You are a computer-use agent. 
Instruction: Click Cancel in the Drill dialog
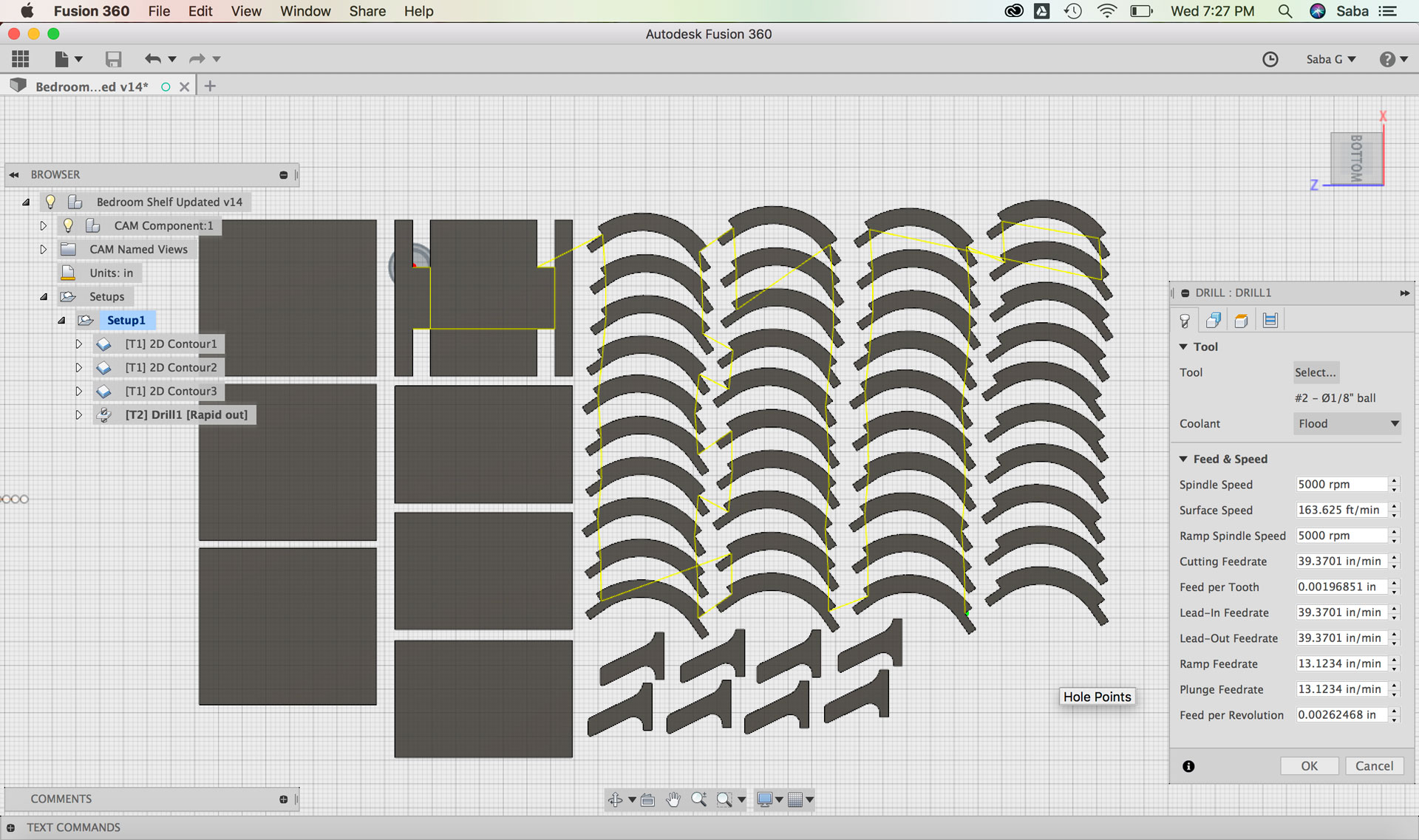(x=1373, y=766)
